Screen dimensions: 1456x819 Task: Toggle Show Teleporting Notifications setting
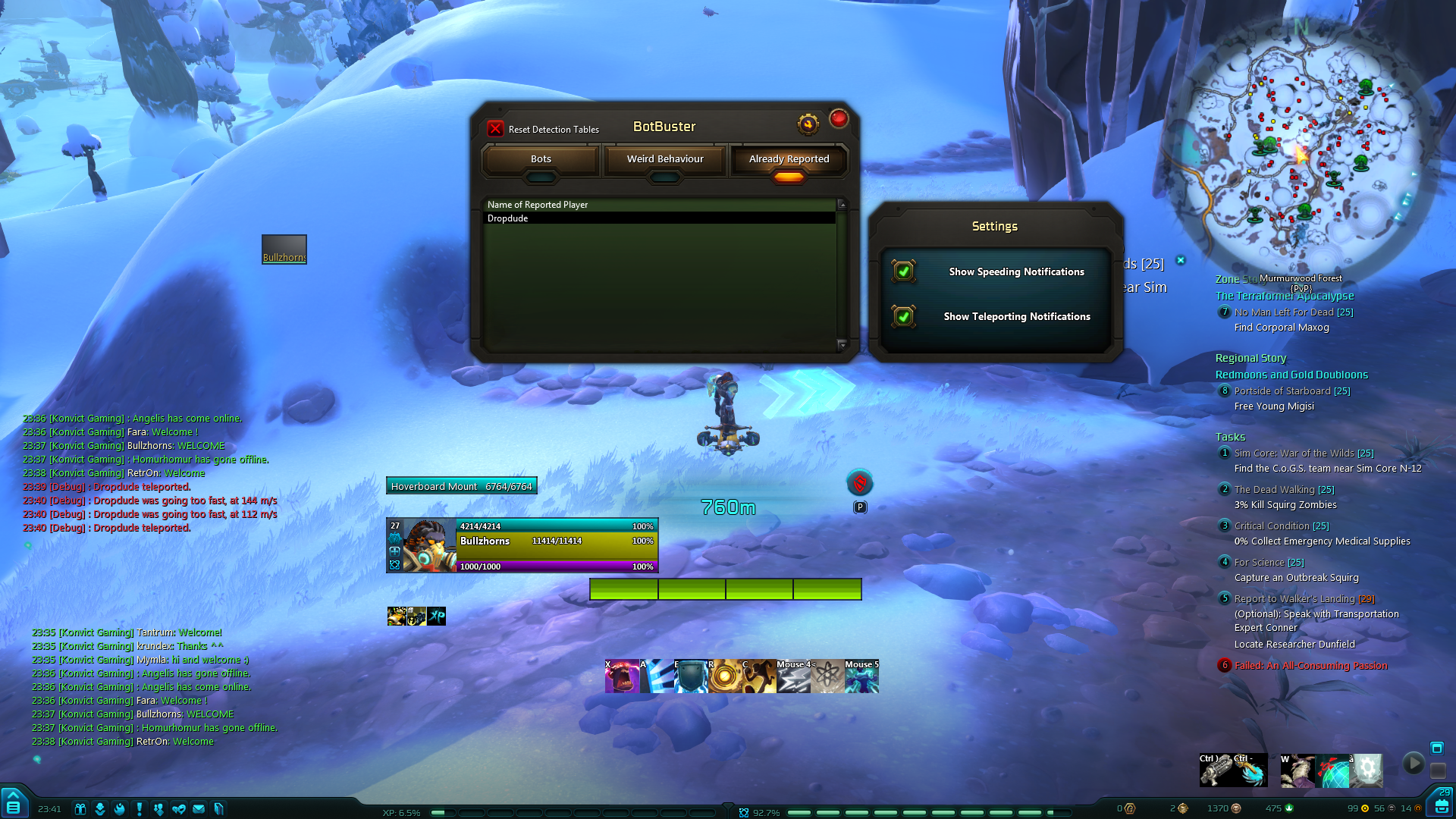tap(901, 316)
